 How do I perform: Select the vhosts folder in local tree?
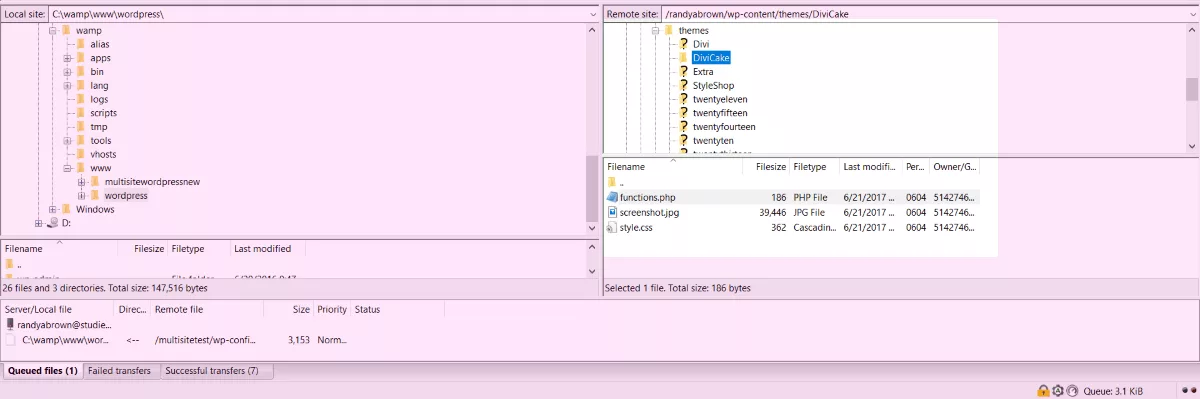click(x=103, y=155)
